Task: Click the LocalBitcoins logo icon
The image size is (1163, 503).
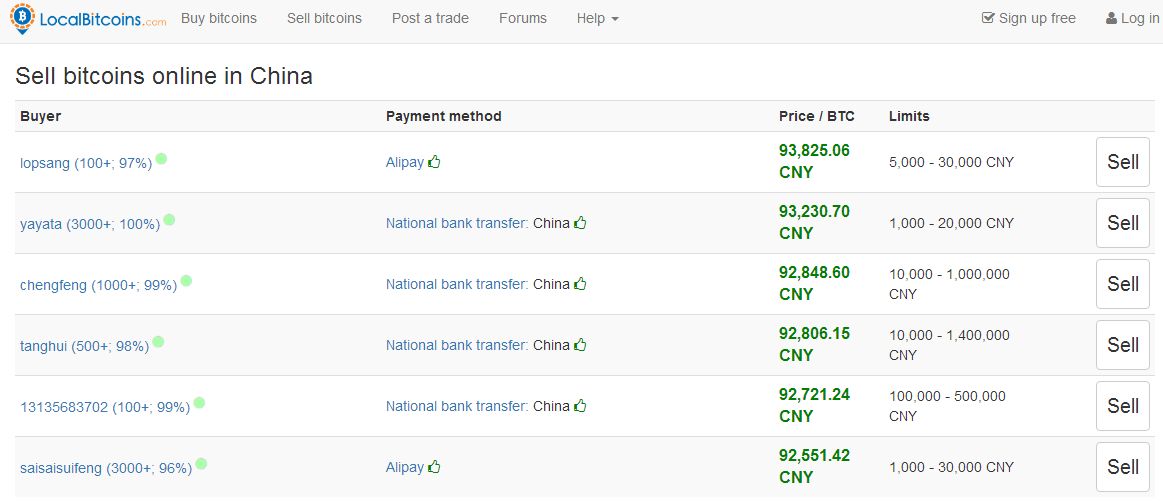Action: pos(22,18)
